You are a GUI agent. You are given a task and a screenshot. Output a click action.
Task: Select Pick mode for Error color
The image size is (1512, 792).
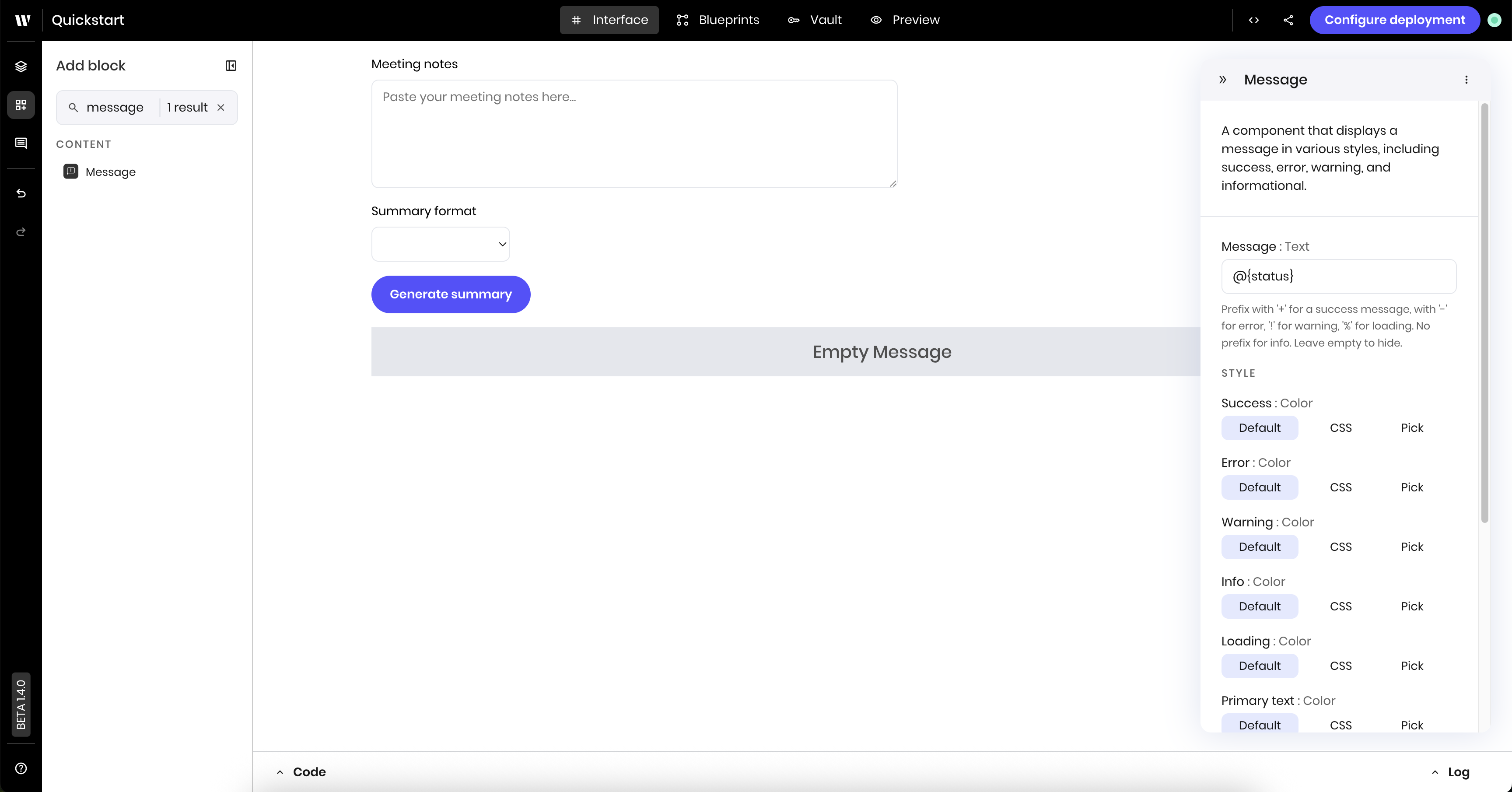[1412, 487]
